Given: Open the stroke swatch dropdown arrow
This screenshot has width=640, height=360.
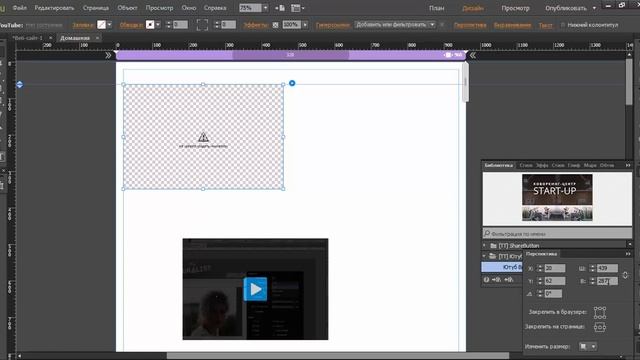Looking at the screenshot, I should 158,25.
